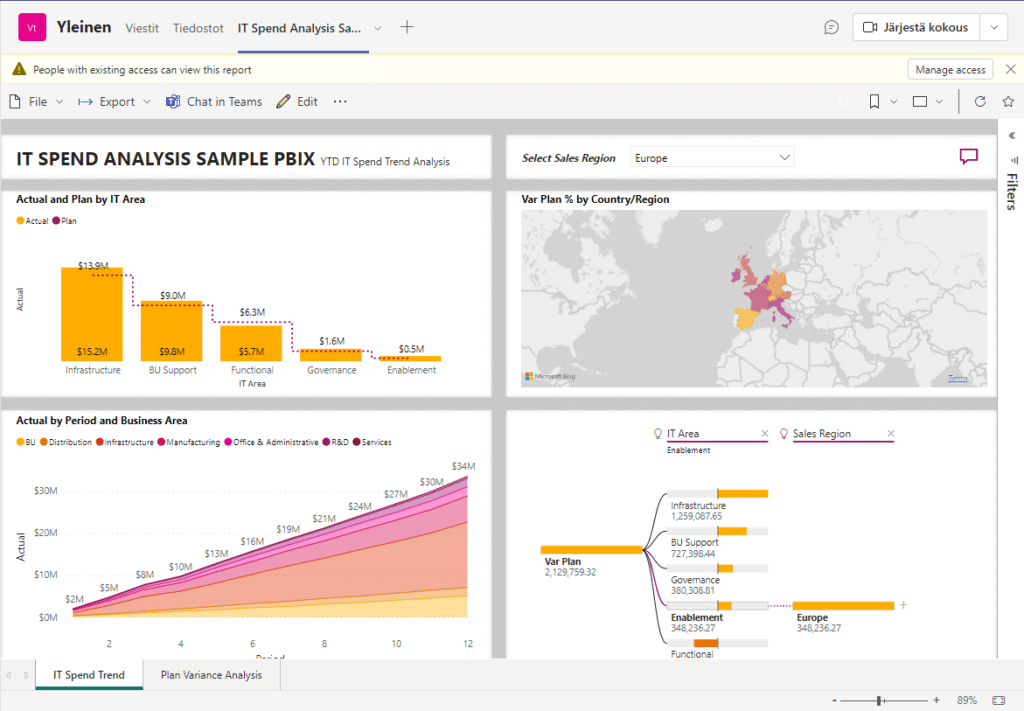Open the conversation chat icon in header
Screen dimensions: 1024x711
point(831,27)
